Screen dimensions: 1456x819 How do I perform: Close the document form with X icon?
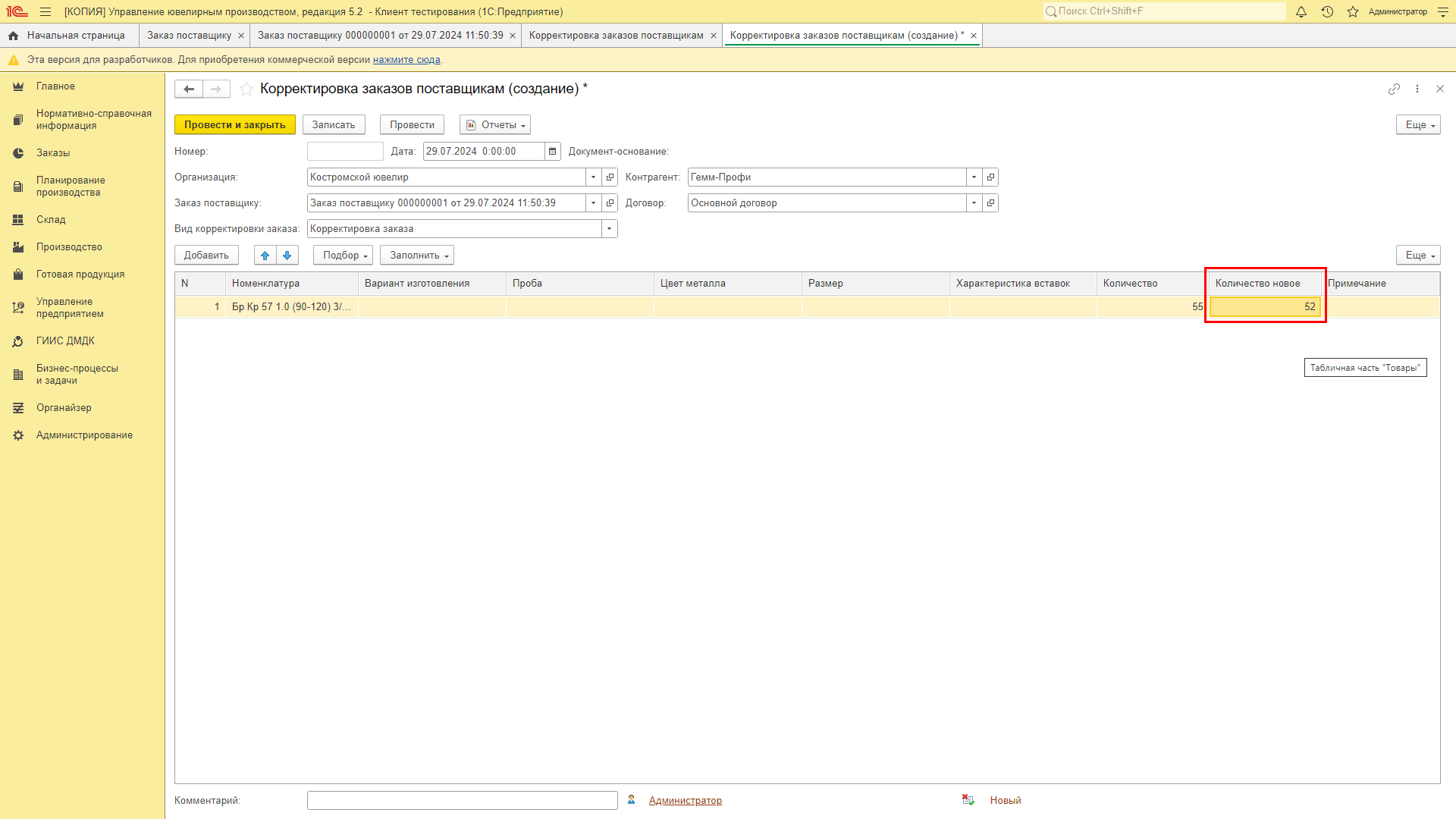1440,89
